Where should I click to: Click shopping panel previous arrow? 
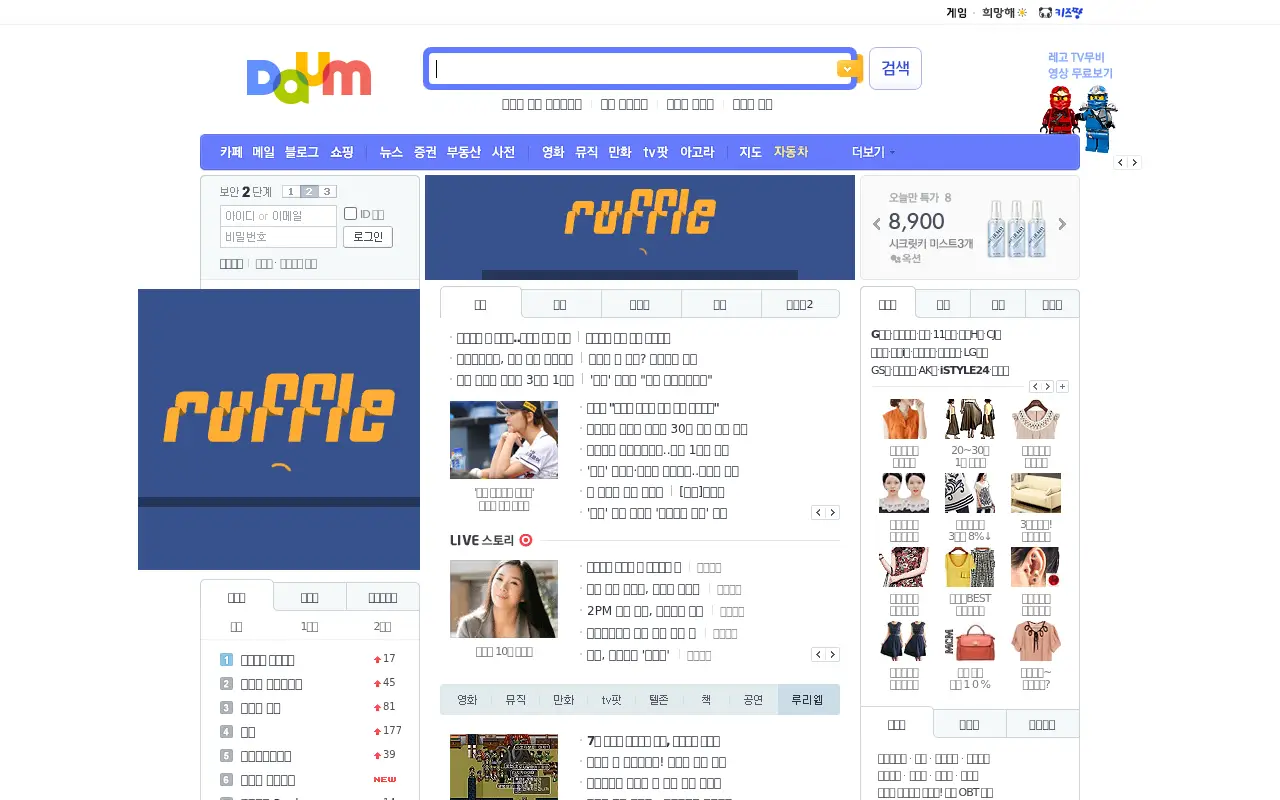point(1035,387)
